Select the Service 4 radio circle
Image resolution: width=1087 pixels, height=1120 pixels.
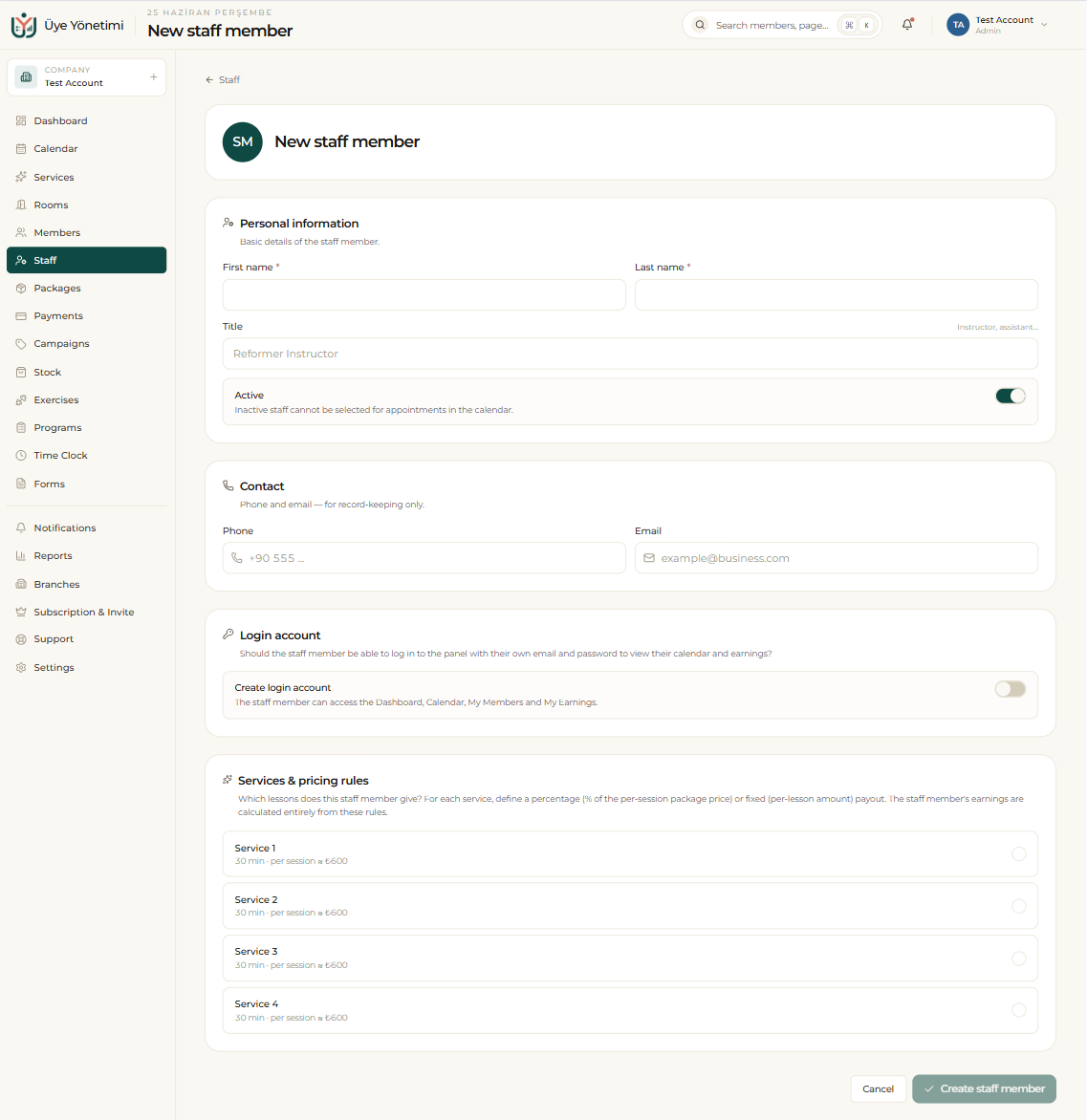coord(1019,1010)
